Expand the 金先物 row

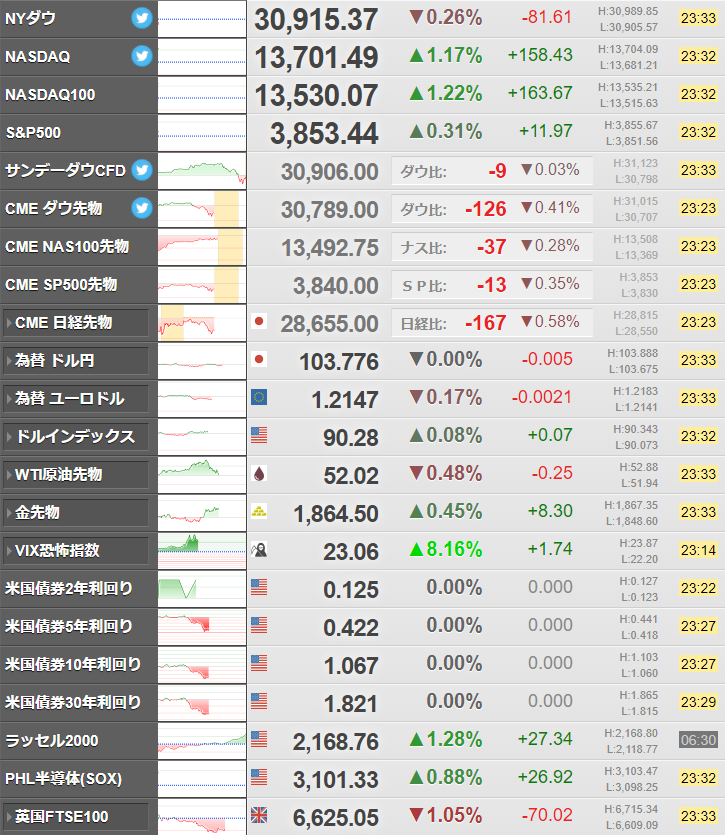point(76,512)
